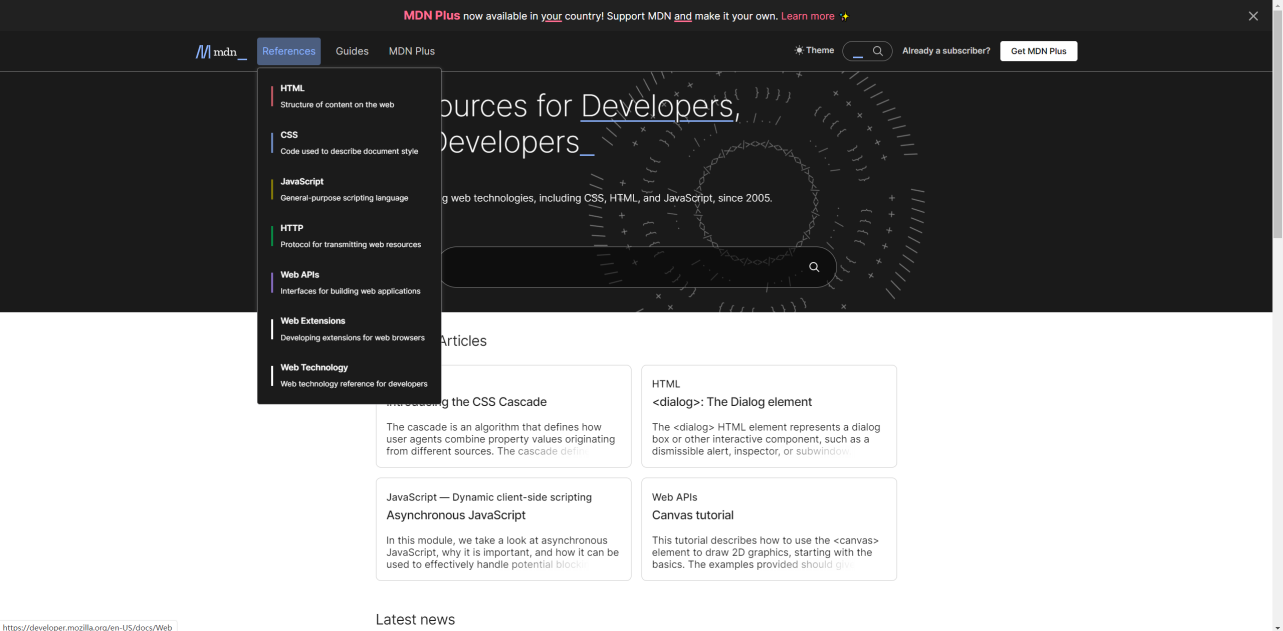The width and height of the screenshot is (1283, 631).
Task: Click the HTML tag on Dialog card
Action: pyautogui.click(x=666, y=384)
